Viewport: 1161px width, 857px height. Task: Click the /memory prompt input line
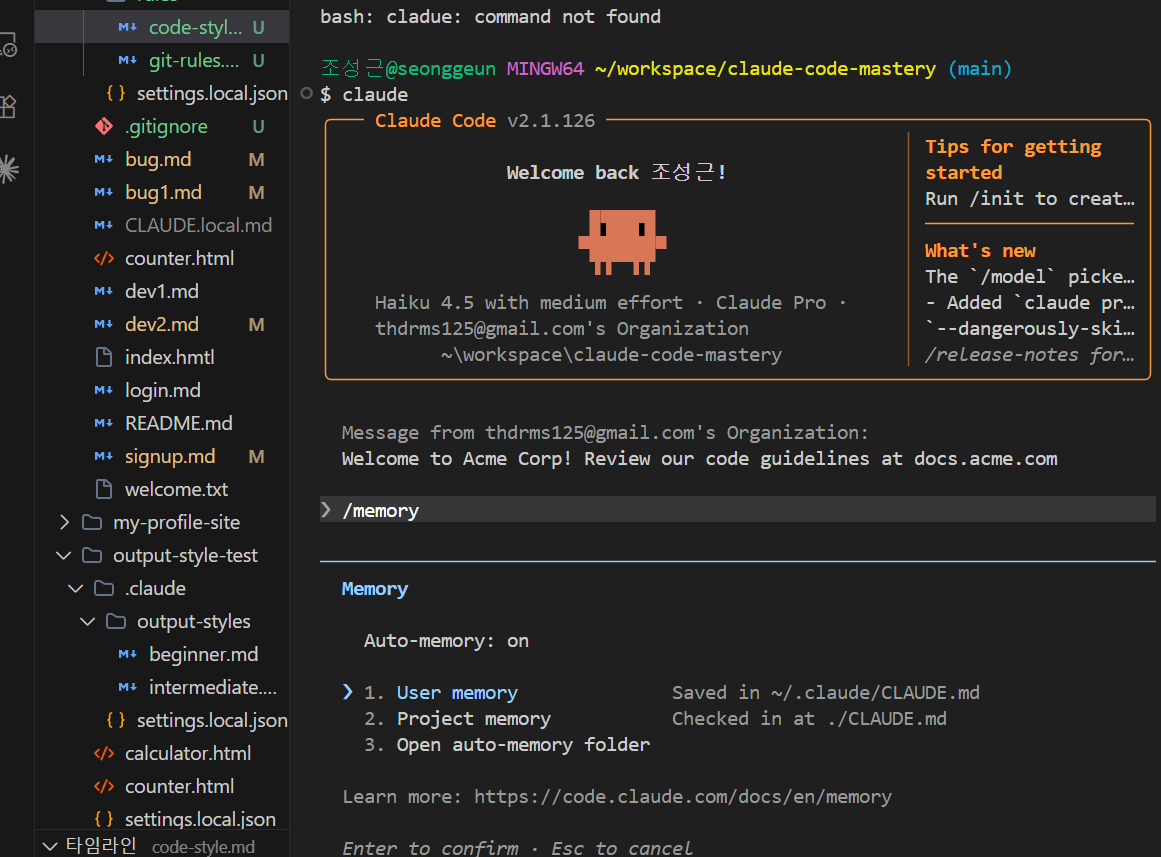pos(737,510)
